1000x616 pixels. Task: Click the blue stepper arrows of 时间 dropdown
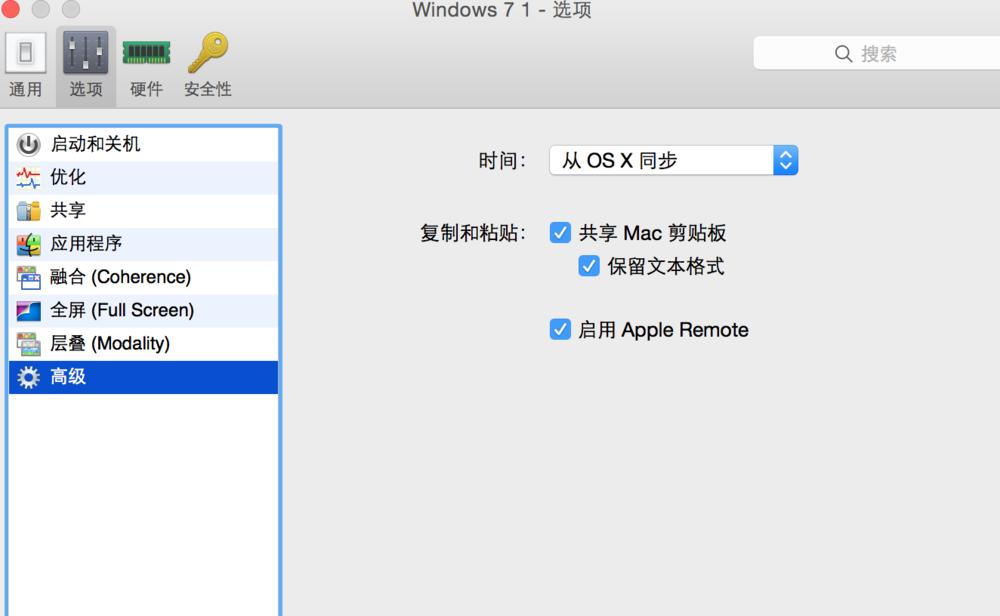click(x=786, y=160)
